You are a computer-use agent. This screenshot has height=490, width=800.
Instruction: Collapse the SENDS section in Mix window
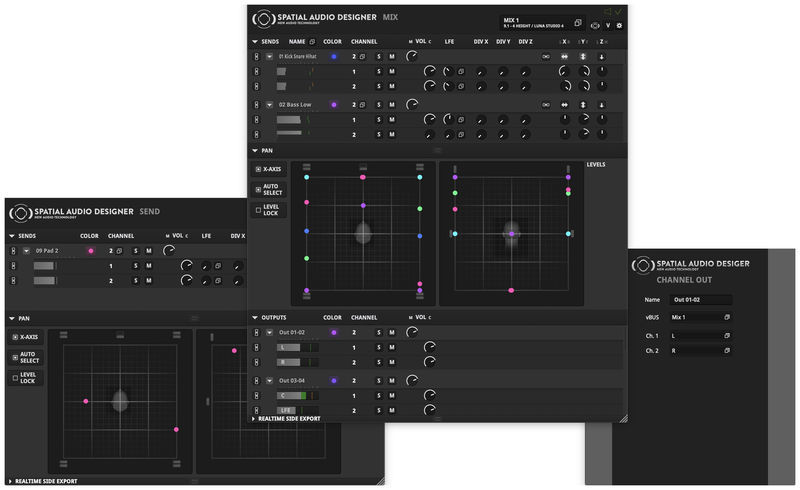point(255,41)
